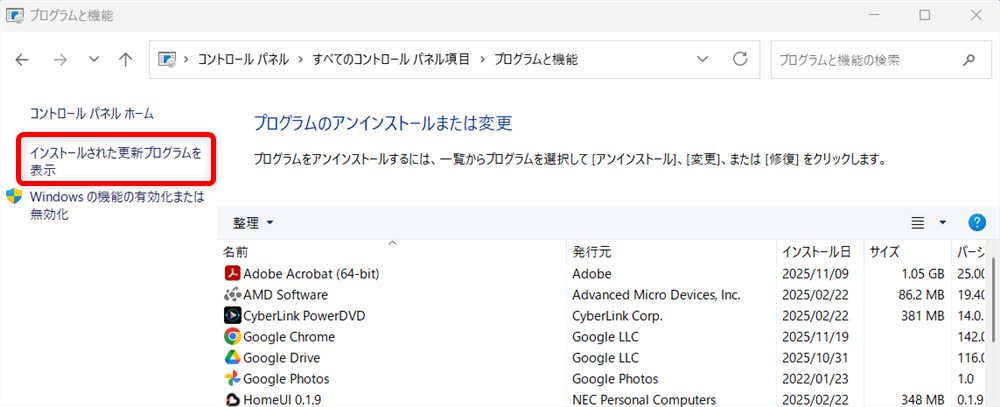Open Windows の機能の有効化または無効化 link
This screenshot has height=407, width=1000.
click(117, 205)
